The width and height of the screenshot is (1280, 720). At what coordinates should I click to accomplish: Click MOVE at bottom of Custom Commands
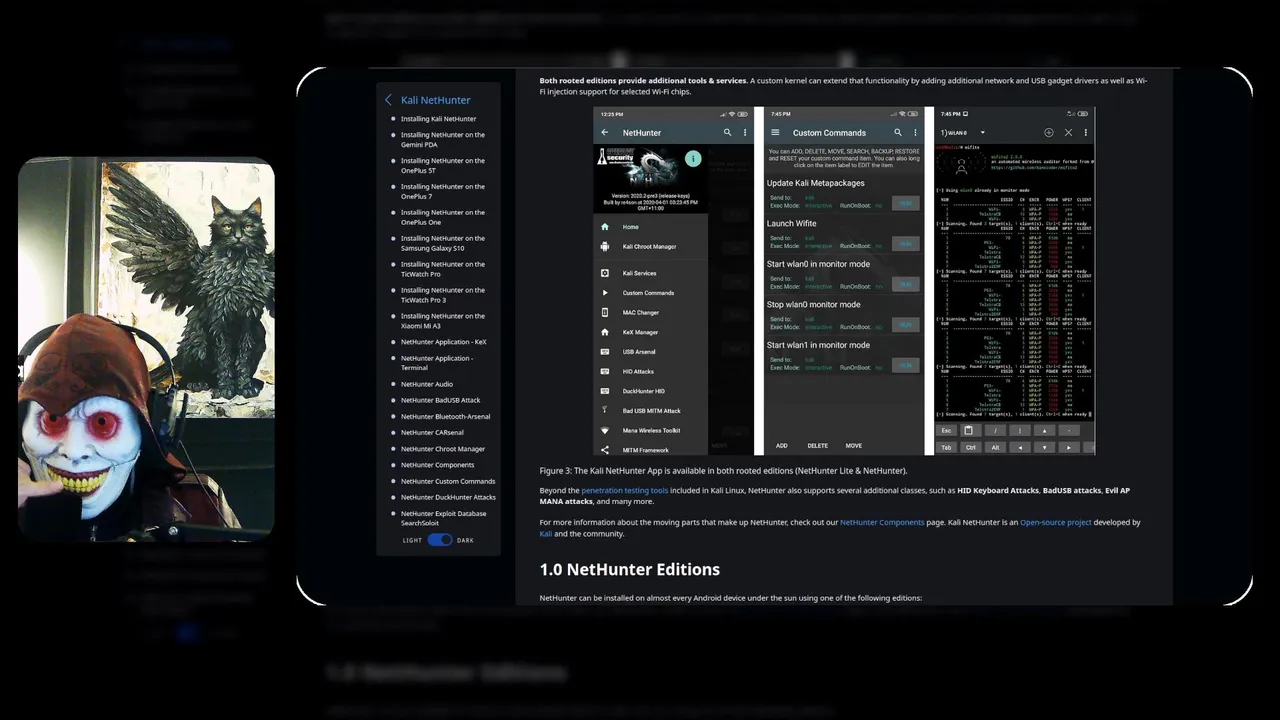click(853, 446)
